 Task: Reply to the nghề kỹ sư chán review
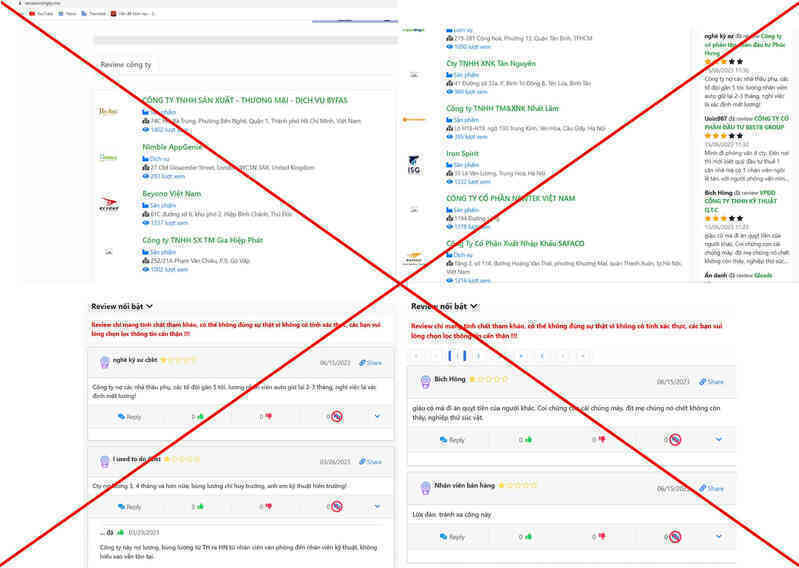point(129,417)
